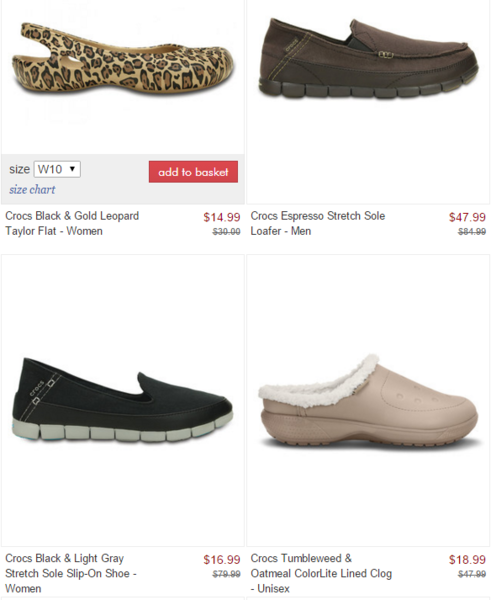Image resolution: width=491 pixels, height=600 pixels.
Task: Click the black slip-on shoe image
Action: click(x=122, y=401)
